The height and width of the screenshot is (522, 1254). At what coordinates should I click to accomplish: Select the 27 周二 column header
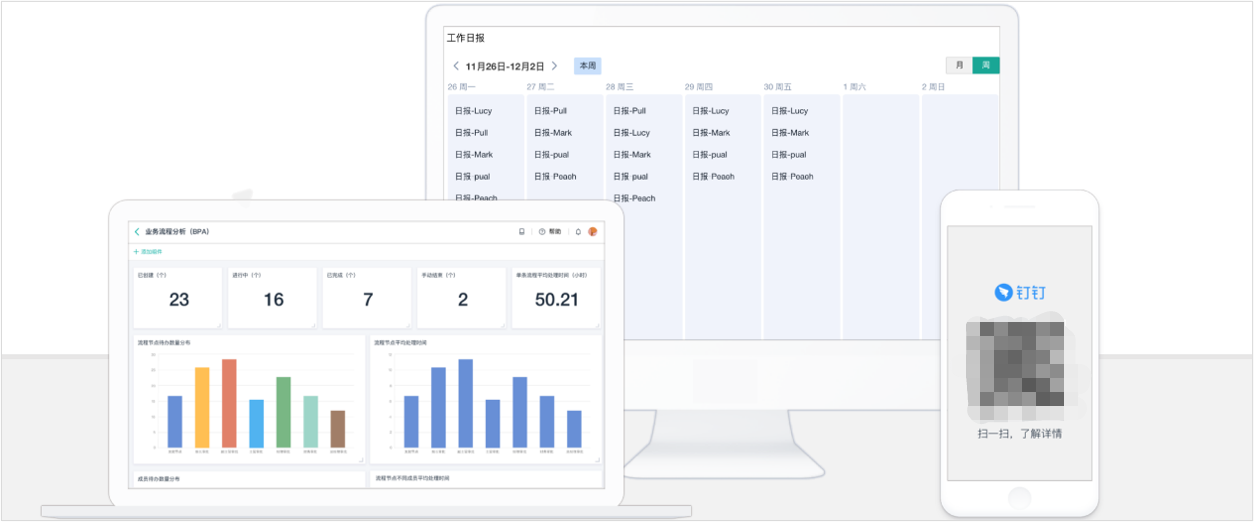pos(541,88)
